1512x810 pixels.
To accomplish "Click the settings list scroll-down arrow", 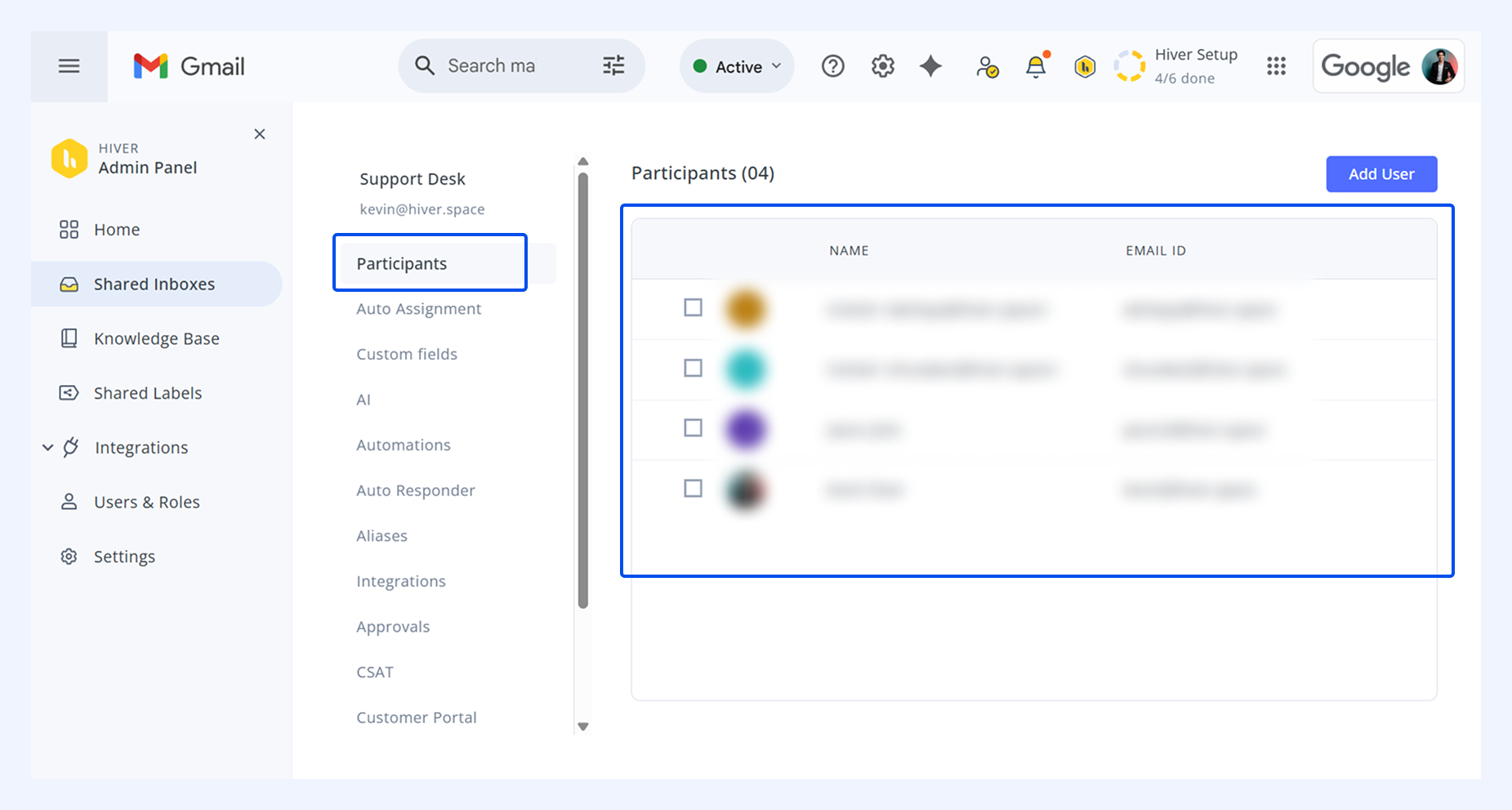I will pos(583,727).
